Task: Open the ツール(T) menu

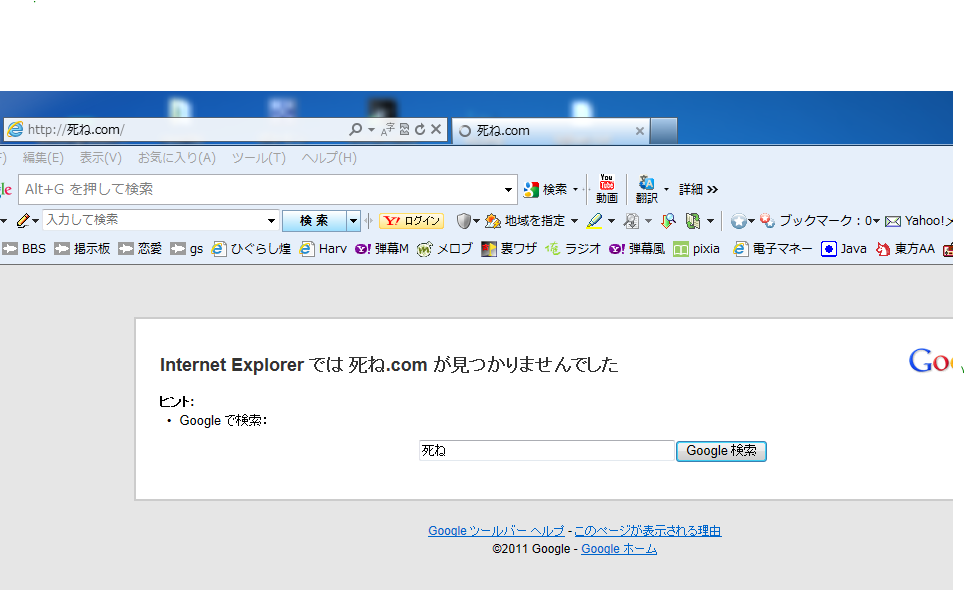Action: point(258,158)
